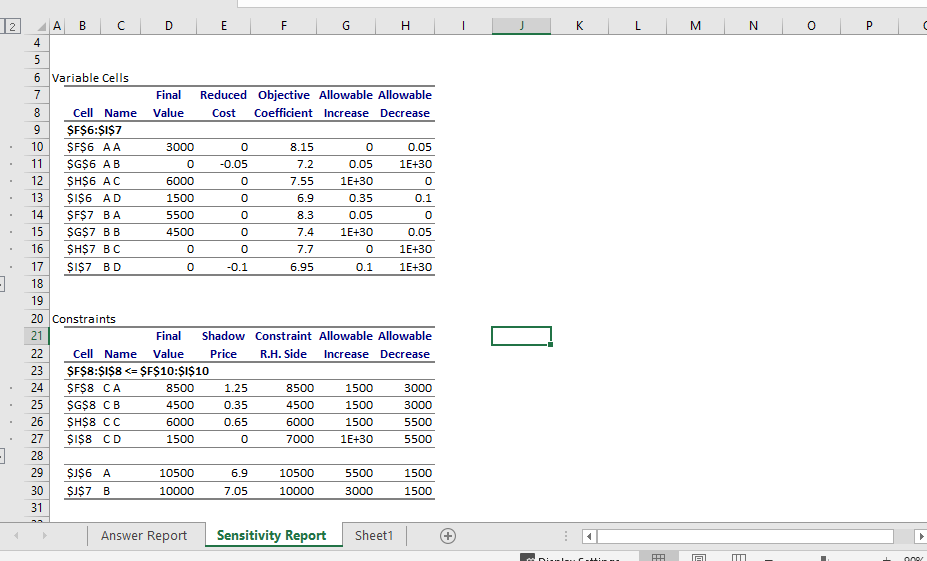Open the Answer Report sheet tab

(x=144, y=536)
